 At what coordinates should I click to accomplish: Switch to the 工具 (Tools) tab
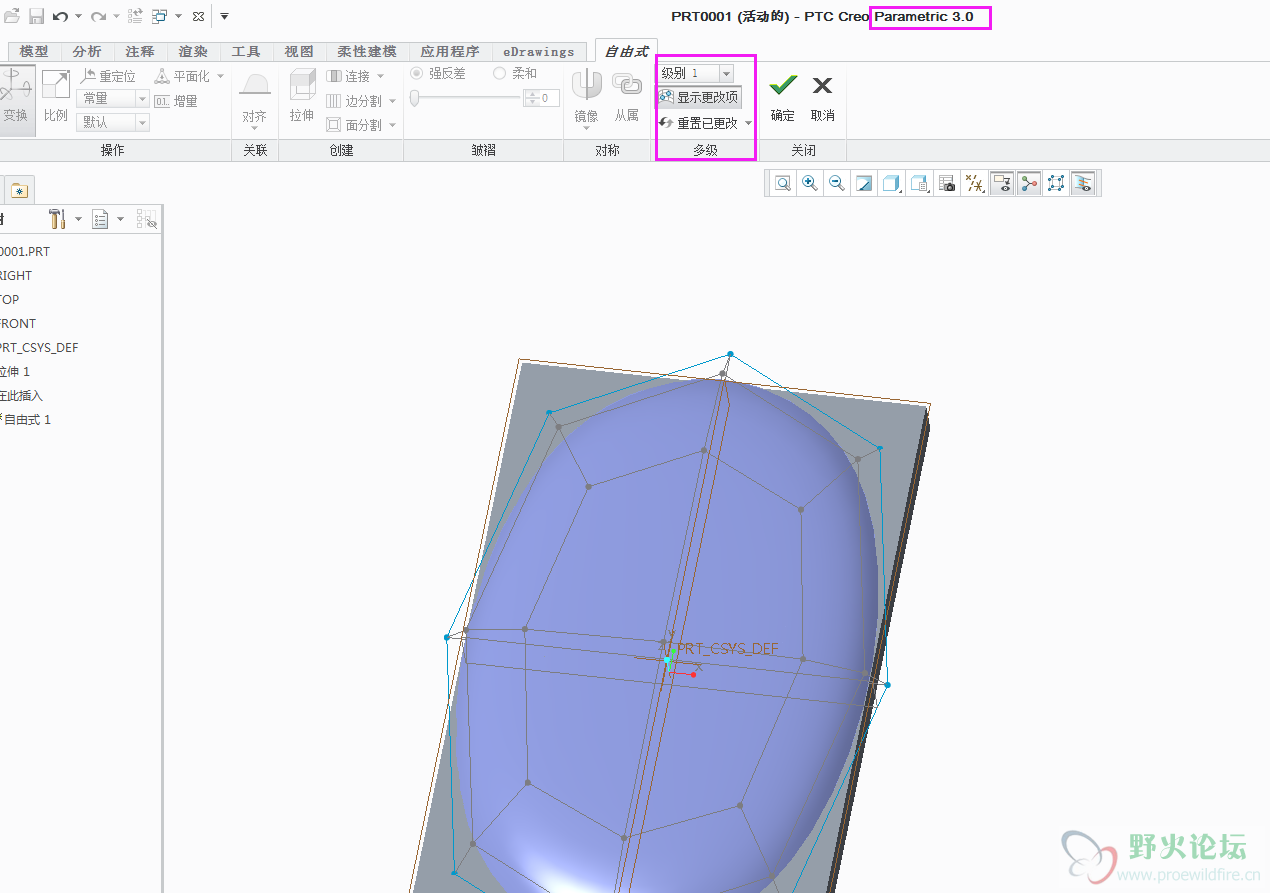coord(246,51)
